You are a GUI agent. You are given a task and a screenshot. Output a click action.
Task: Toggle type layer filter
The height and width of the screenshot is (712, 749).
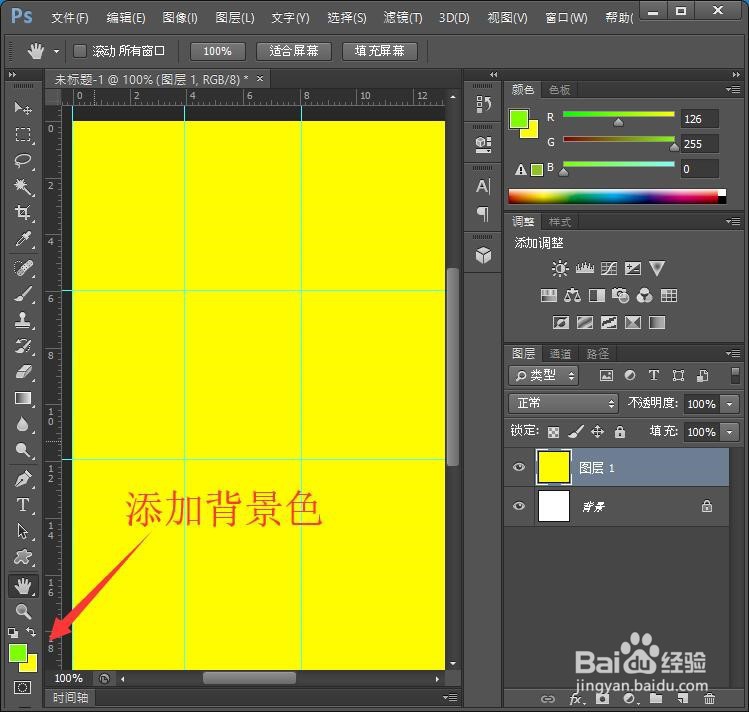[x=653, y=375]
